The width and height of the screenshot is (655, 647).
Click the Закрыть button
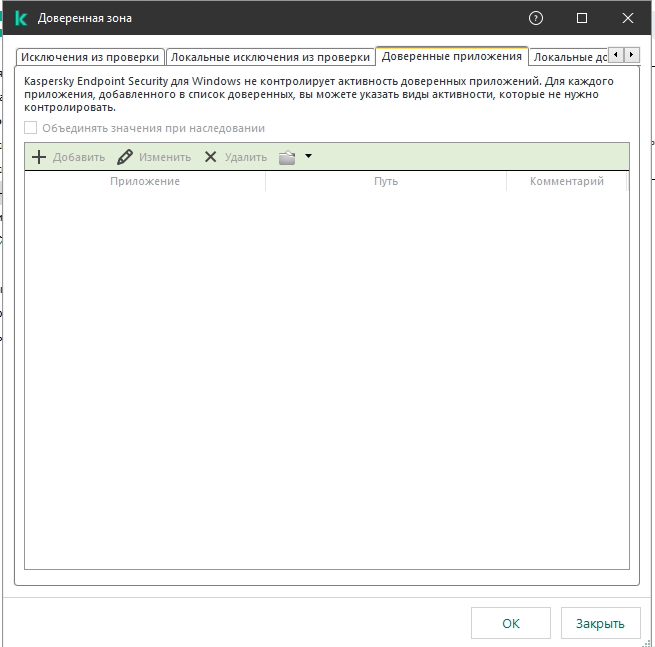coord(600,623)
